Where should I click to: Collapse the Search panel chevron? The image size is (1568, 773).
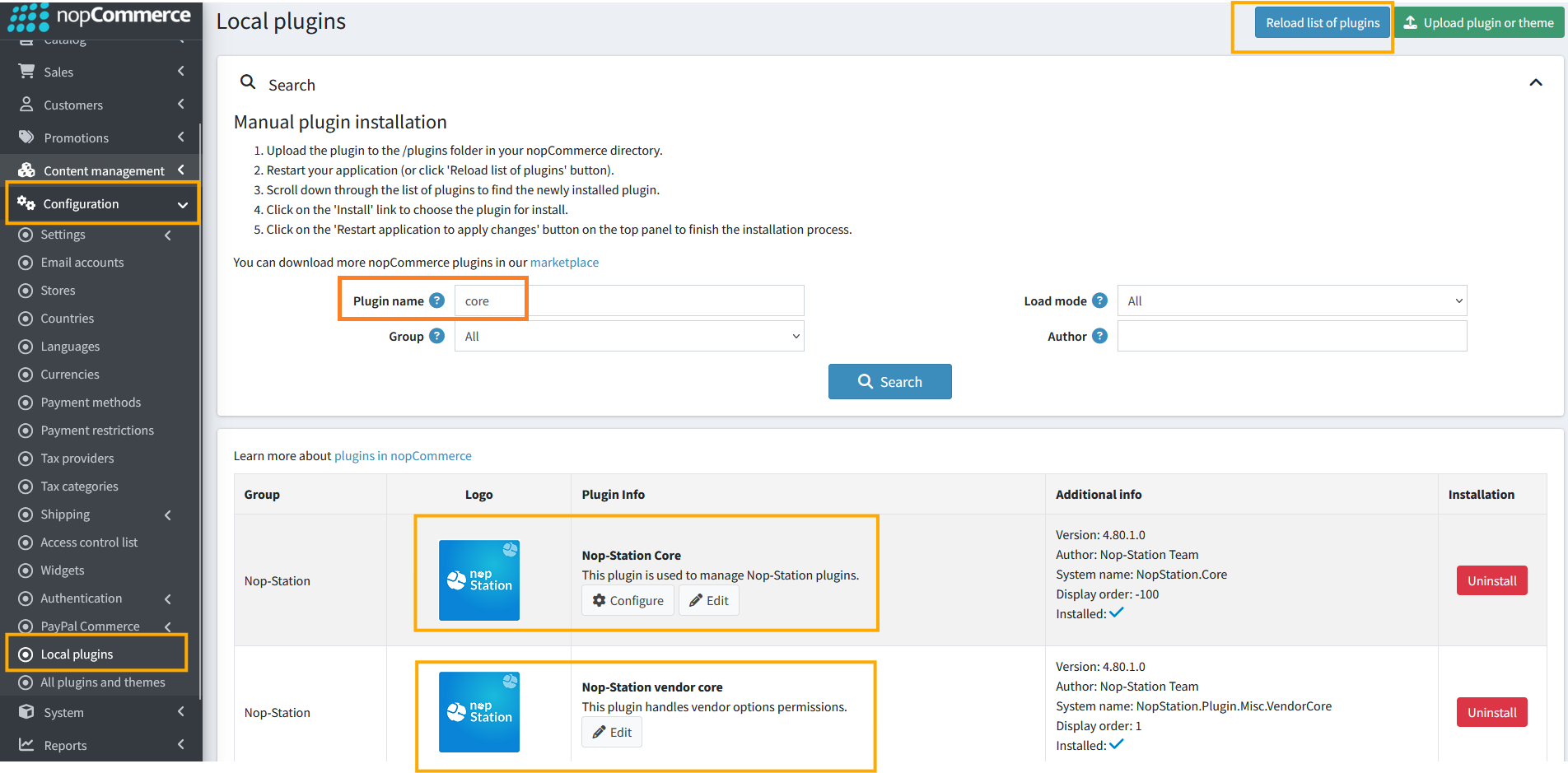pyautogui.click(x=1536, y=82)
